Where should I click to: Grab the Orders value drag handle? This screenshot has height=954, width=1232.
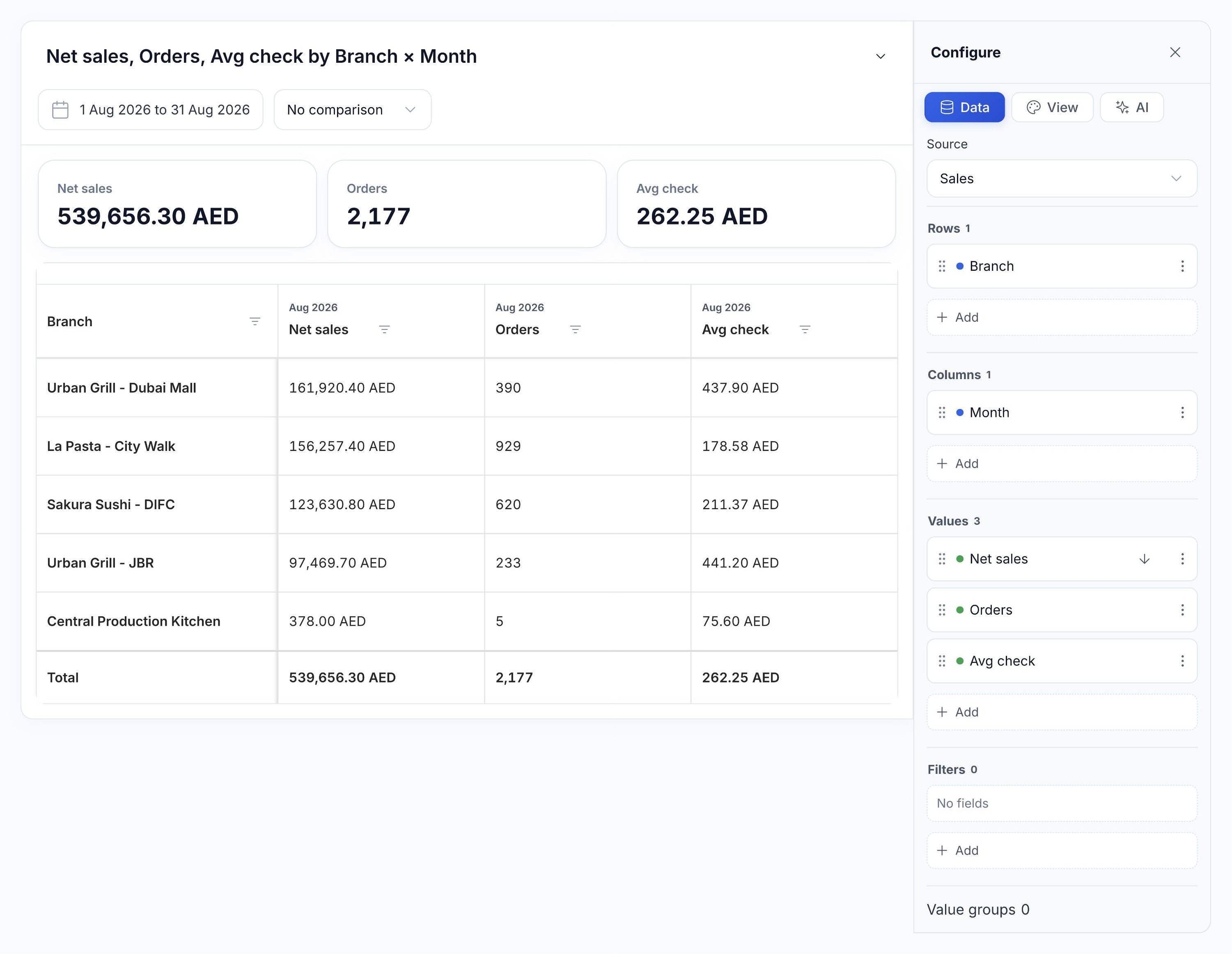pyautogui.click(x=942, y=610)
